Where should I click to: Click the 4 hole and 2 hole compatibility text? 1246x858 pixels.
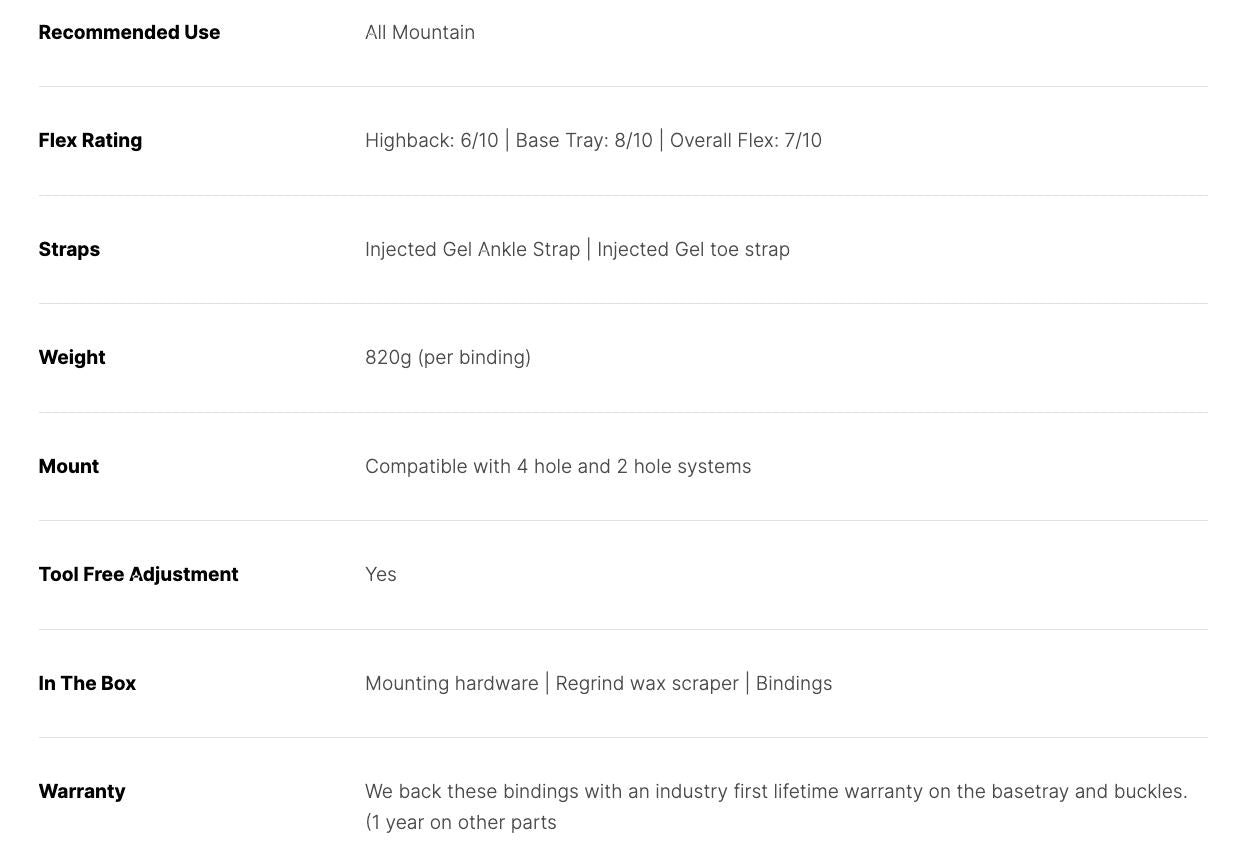[558, 466]
